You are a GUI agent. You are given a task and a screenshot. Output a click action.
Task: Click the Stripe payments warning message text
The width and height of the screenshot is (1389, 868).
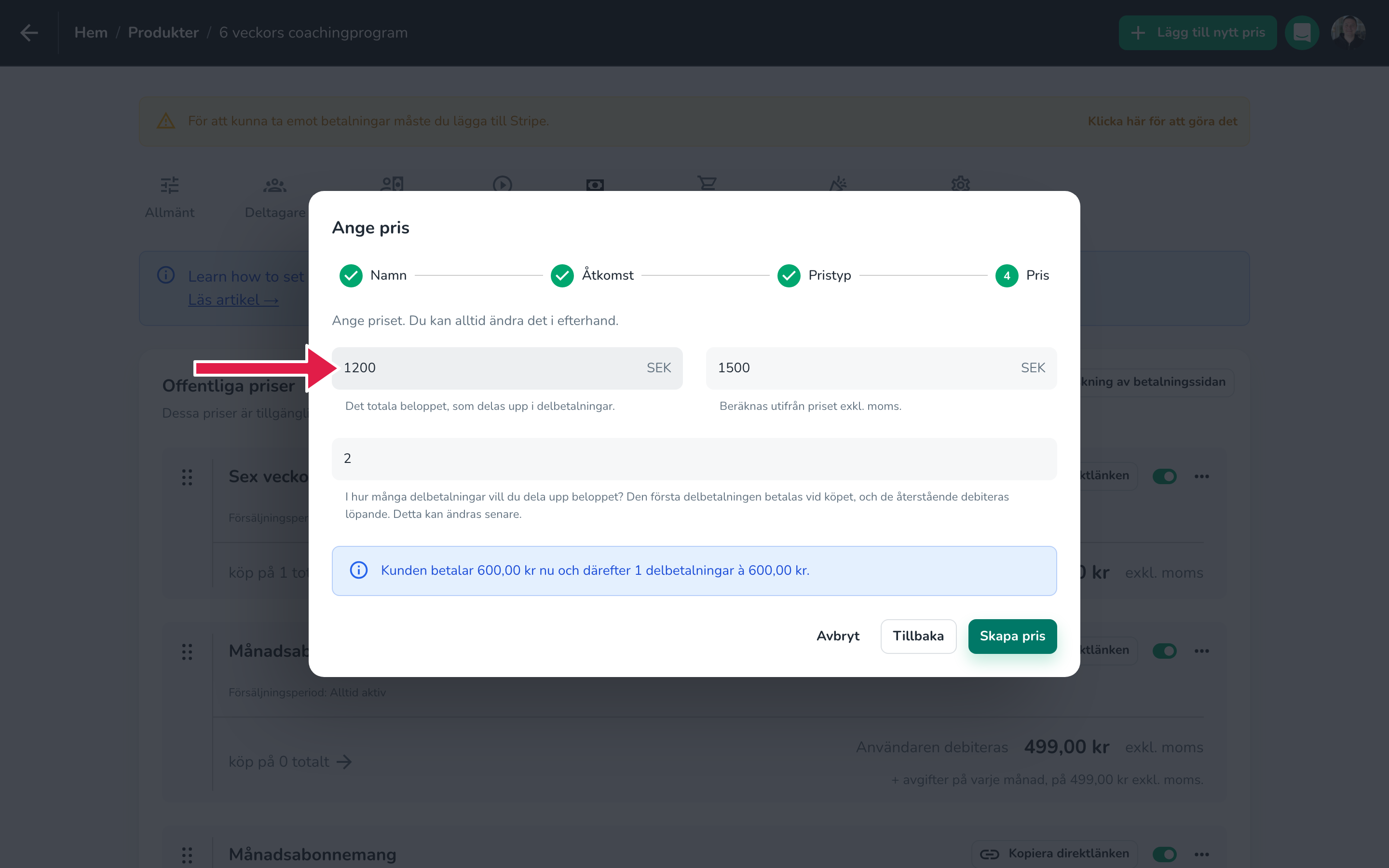pos(368,121)
